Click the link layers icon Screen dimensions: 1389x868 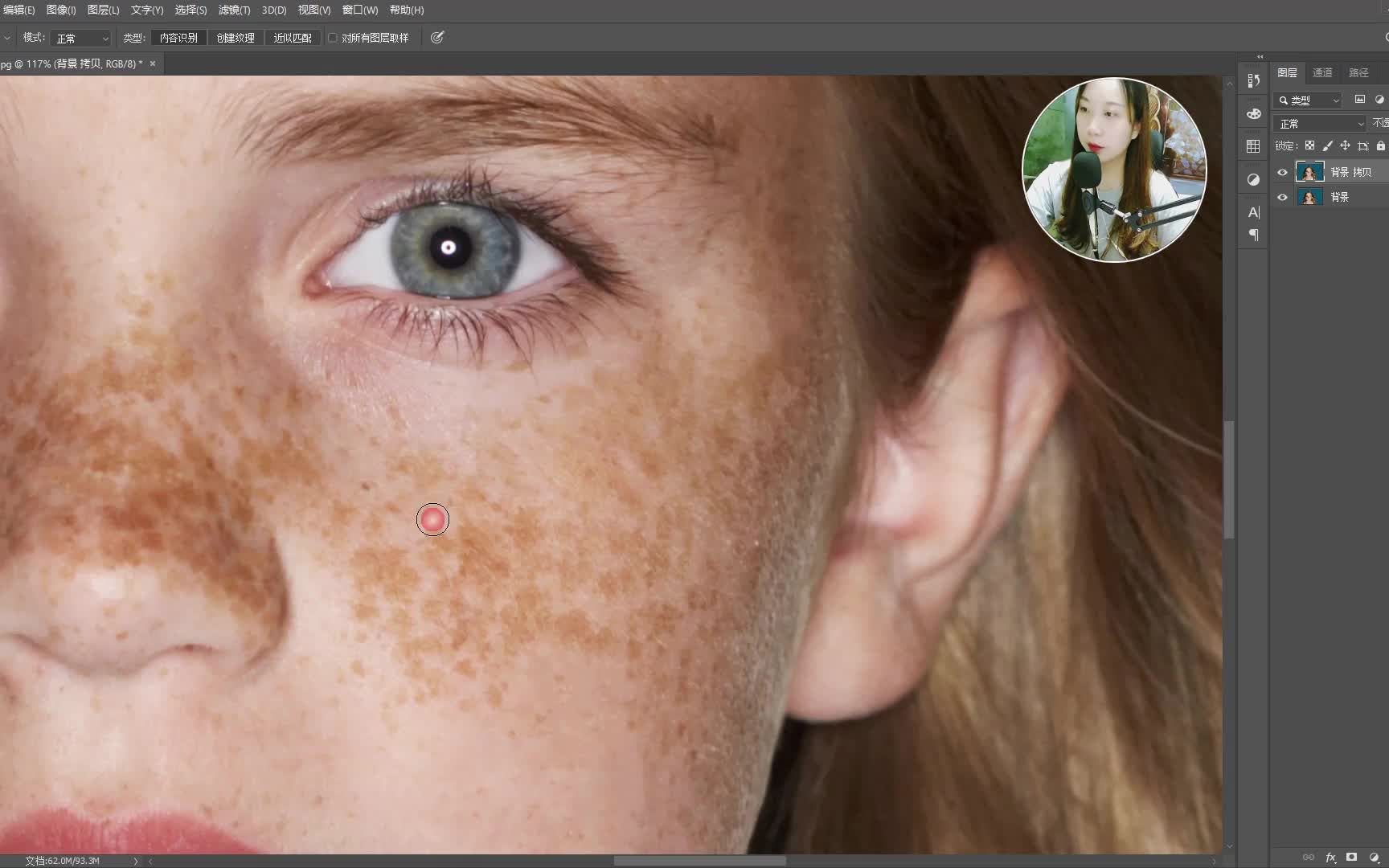[x=1309, y=858]
